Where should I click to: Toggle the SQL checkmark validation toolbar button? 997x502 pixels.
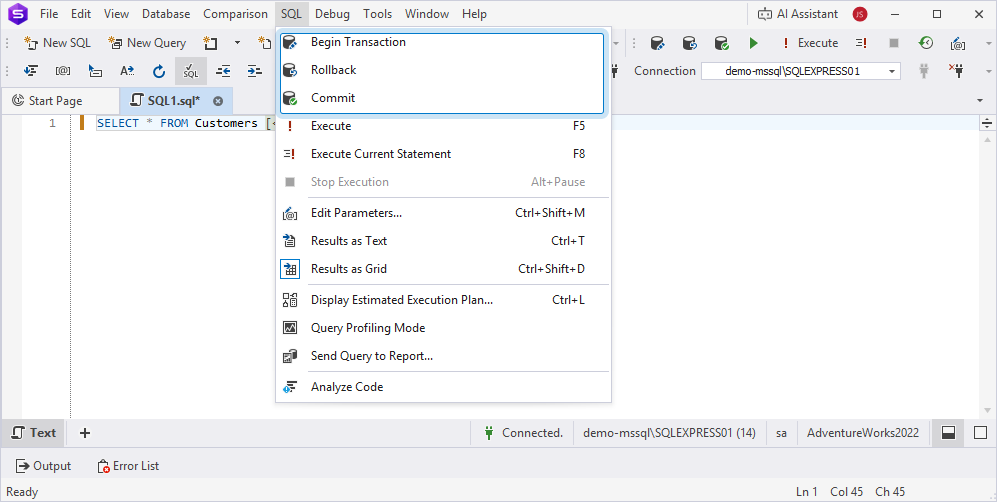click(x=191, y=71)
